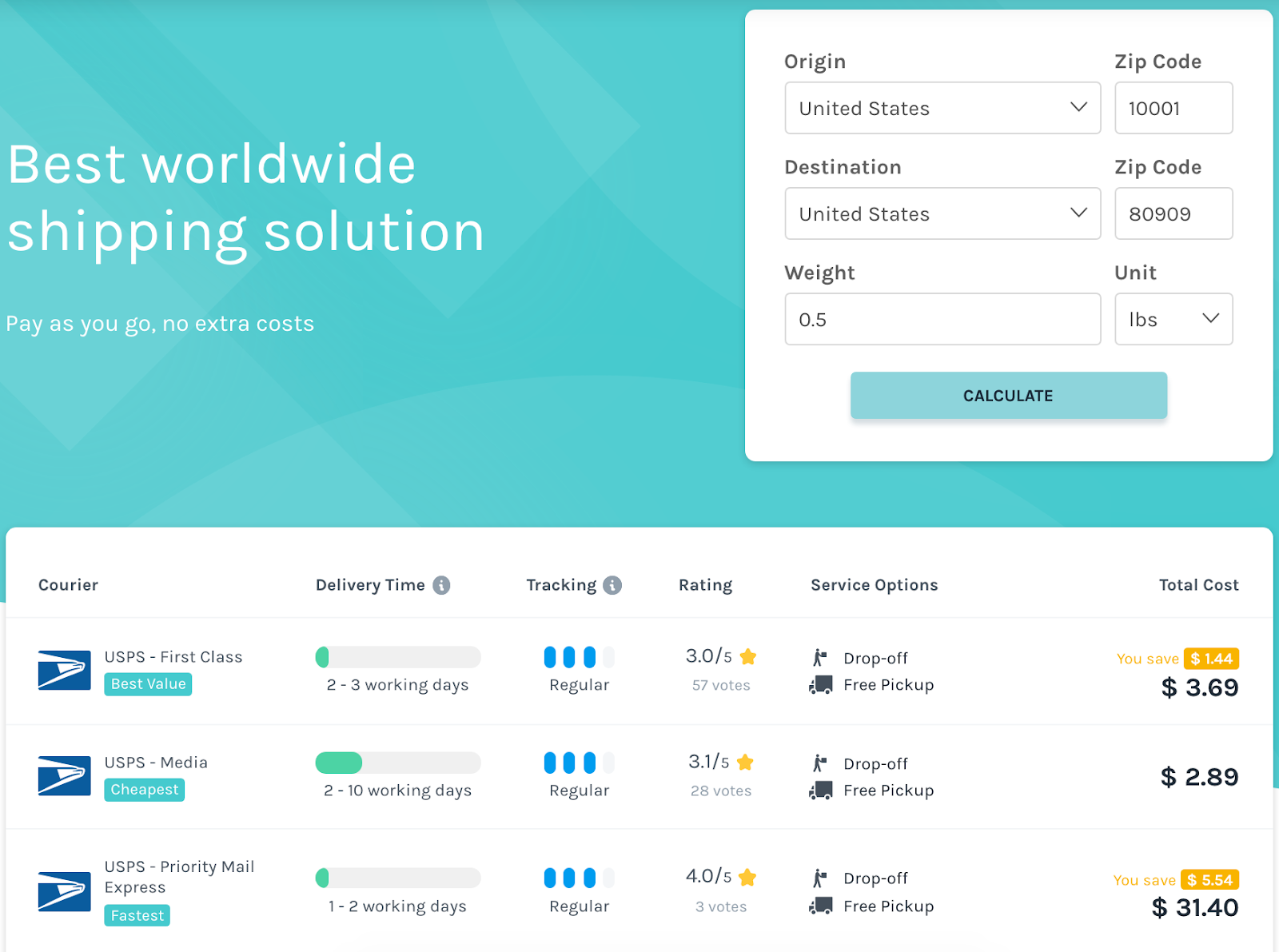Click the $ 2.89 total cost
1279x952 pixels.
pos(1200,777)
